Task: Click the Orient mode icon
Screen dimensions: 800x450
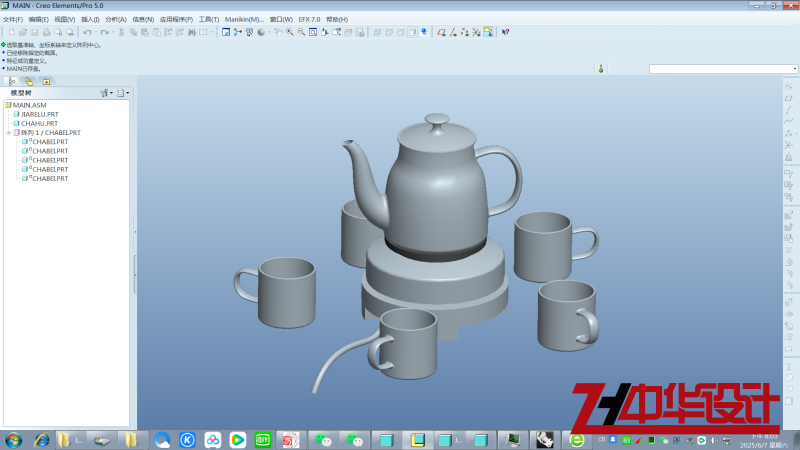Action: click(249, 32)
